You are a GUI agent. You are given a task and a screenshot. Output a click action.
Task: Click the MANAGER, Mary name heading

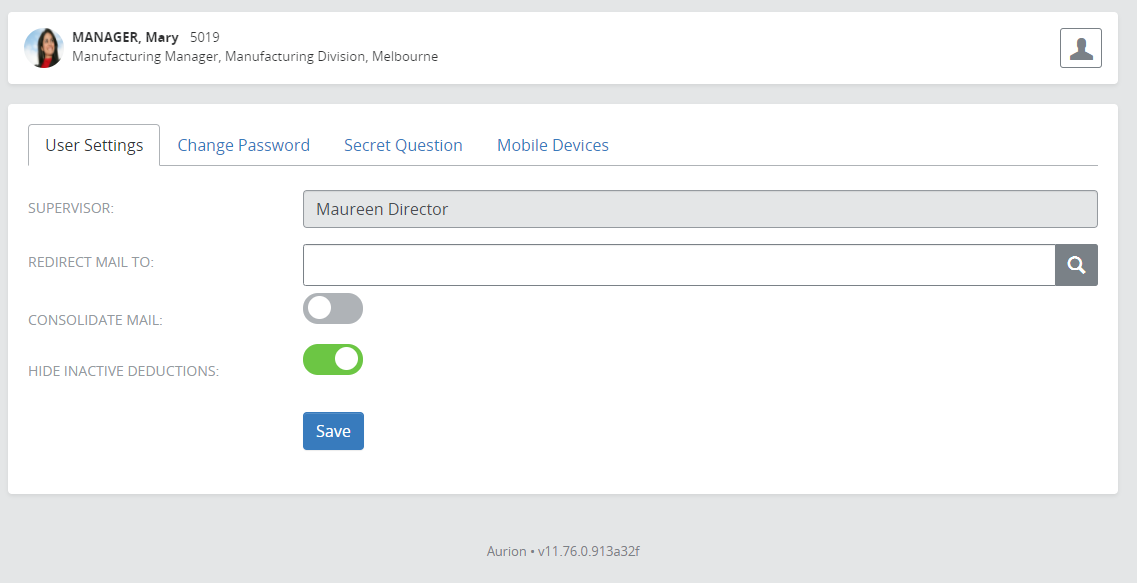(125, 38)
